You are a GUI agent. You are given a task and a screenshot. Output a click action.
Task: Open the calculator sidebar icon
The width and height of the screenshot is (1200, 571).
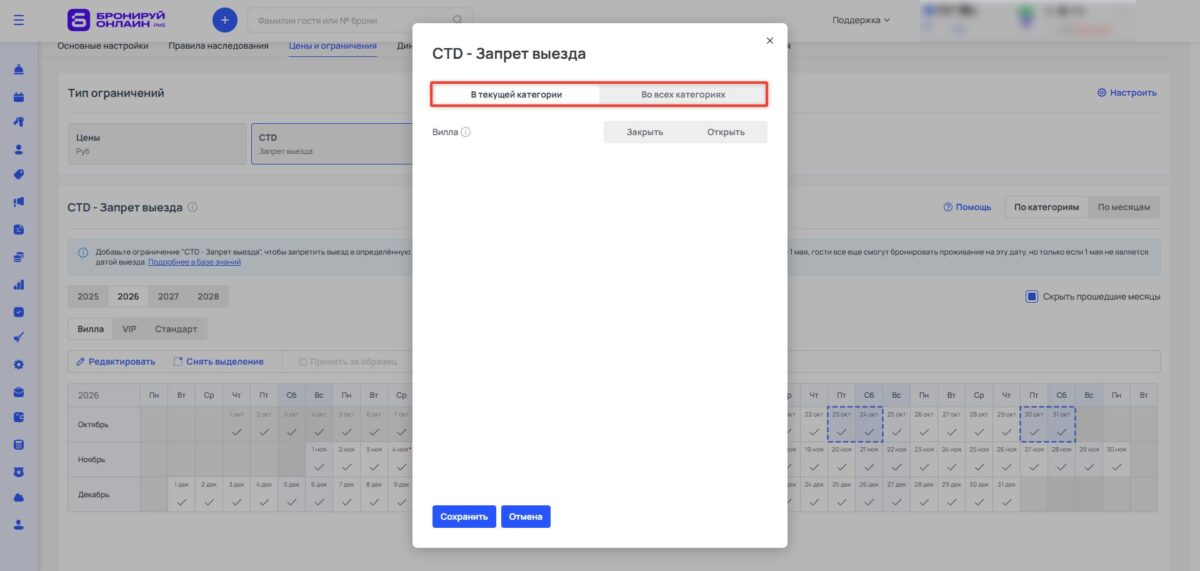click(x=19, y=444)
